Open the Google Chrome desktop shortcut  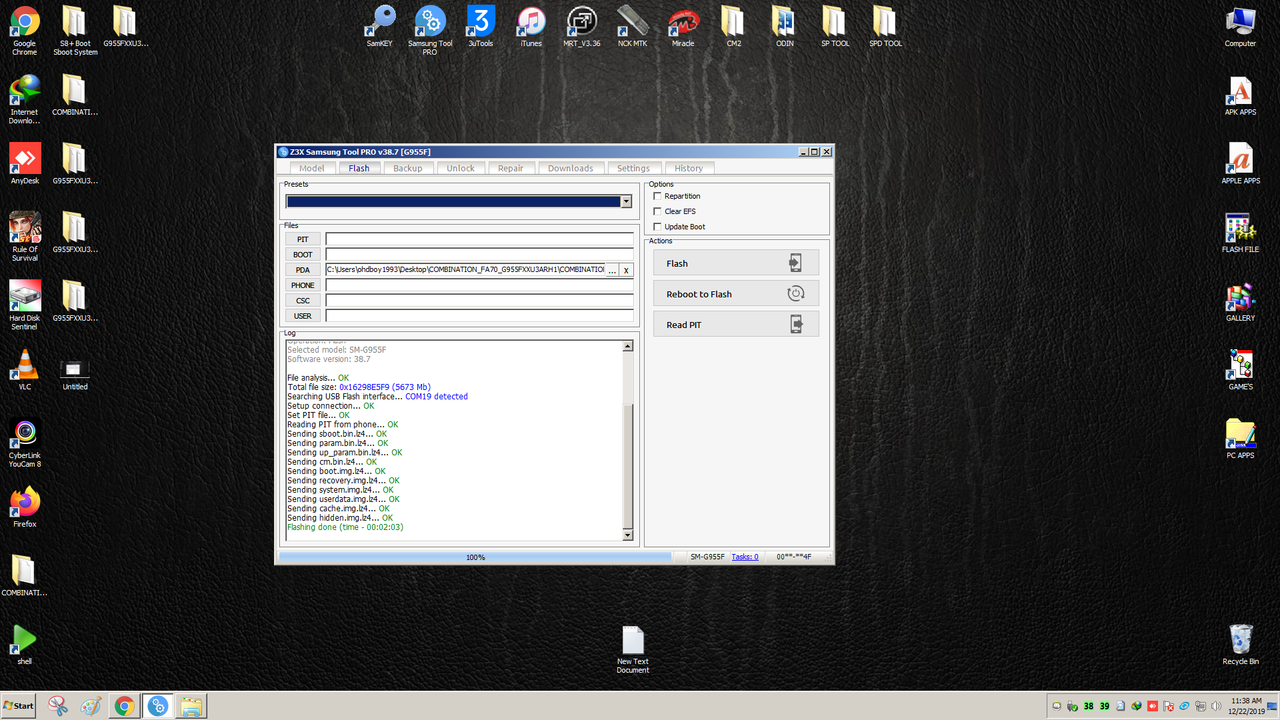(24, 30)
